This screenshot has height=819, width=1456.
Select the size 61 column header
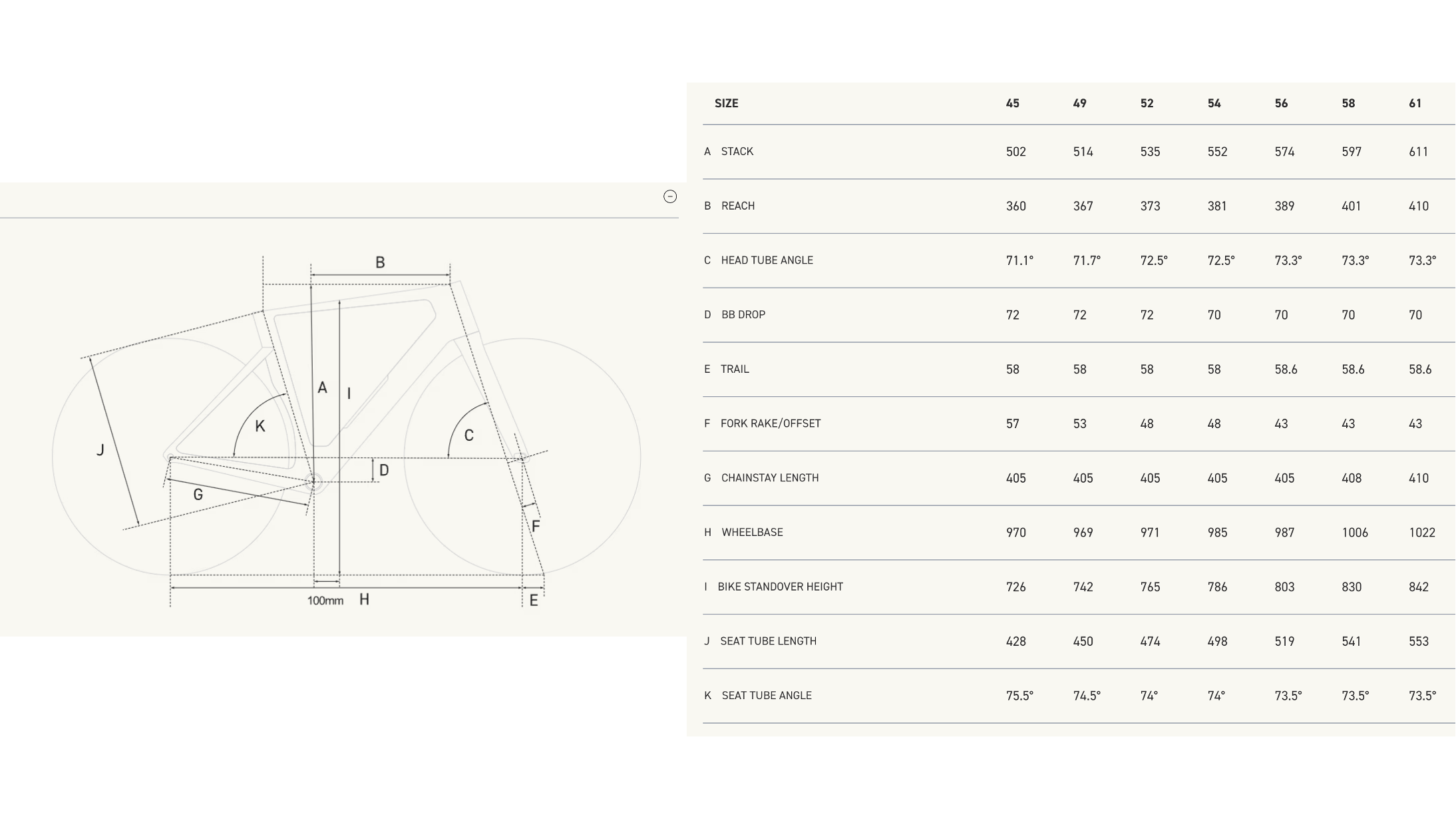1415,103
